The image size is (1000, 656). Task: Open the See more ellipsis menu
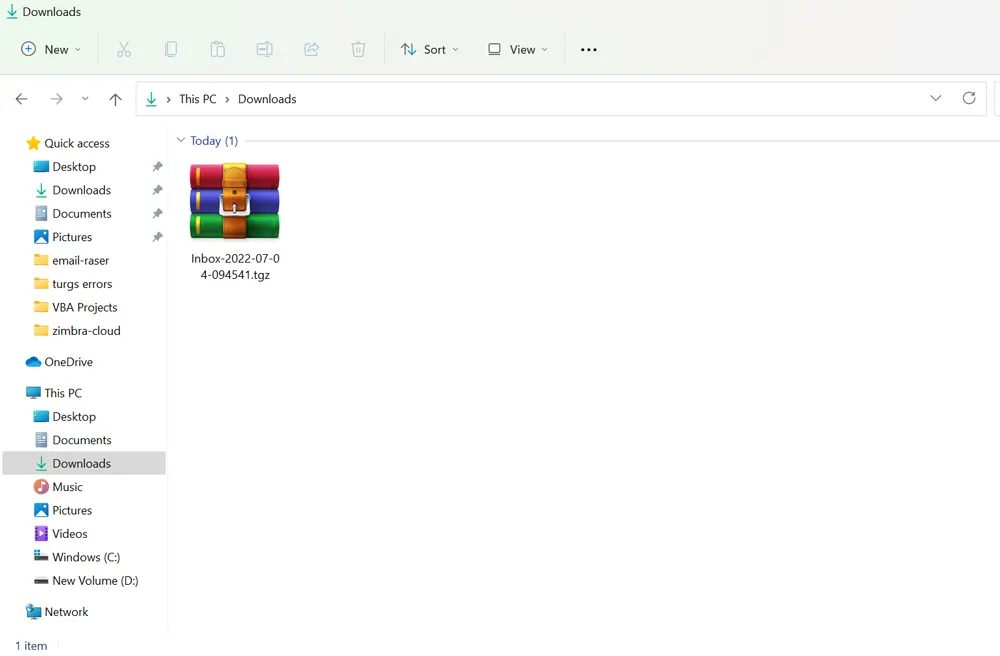[x=589, y=49]
